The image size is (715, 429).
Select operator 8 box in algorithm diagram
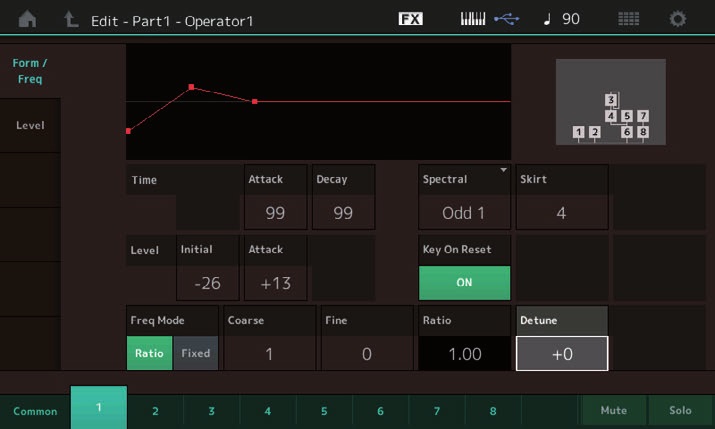pos(643,132)
